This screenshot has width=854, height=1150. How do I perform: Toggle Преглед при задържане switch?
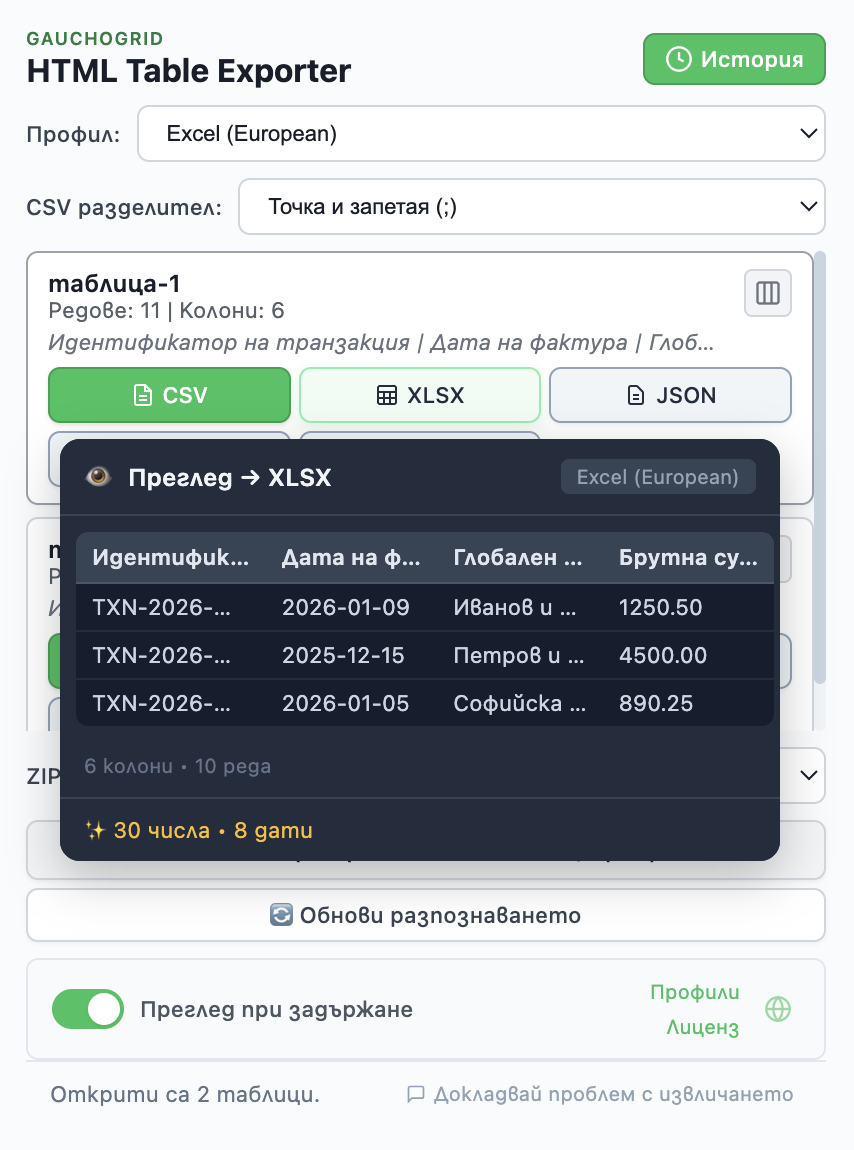(87, 1009)
